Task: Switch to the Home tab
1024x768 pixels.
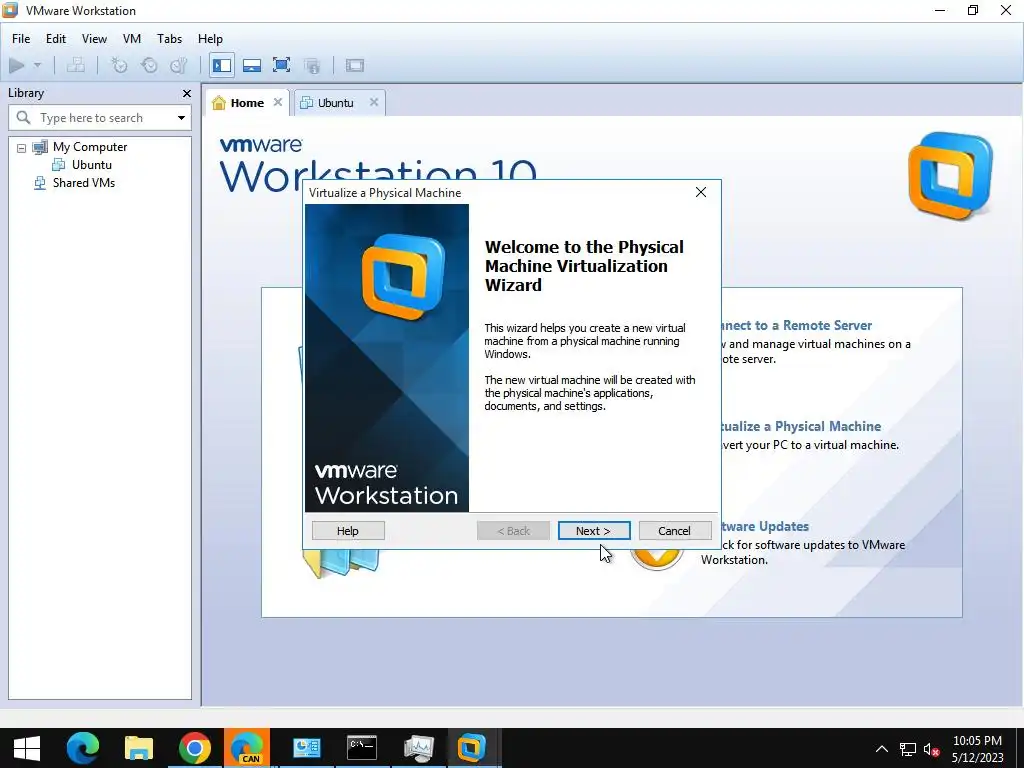Action: (x=247, y=103)
